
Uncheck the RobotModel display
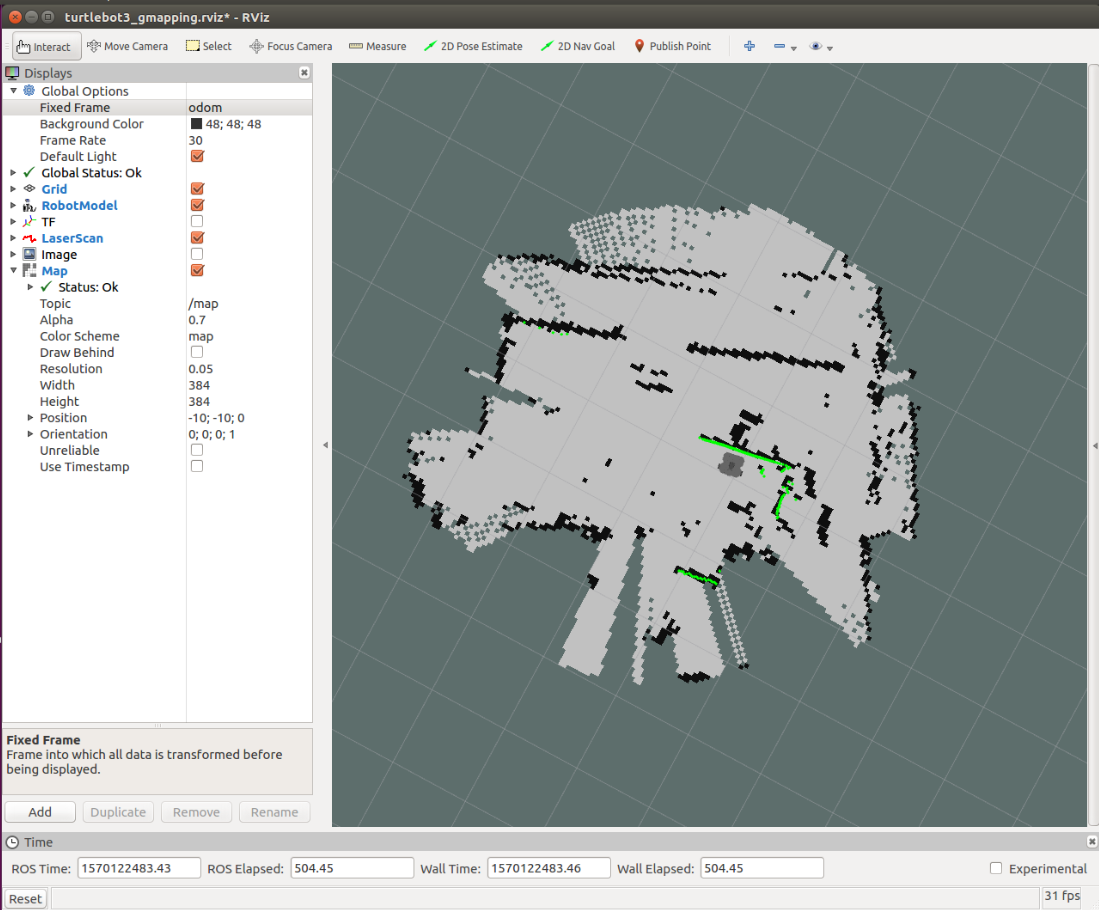(197, 205)
